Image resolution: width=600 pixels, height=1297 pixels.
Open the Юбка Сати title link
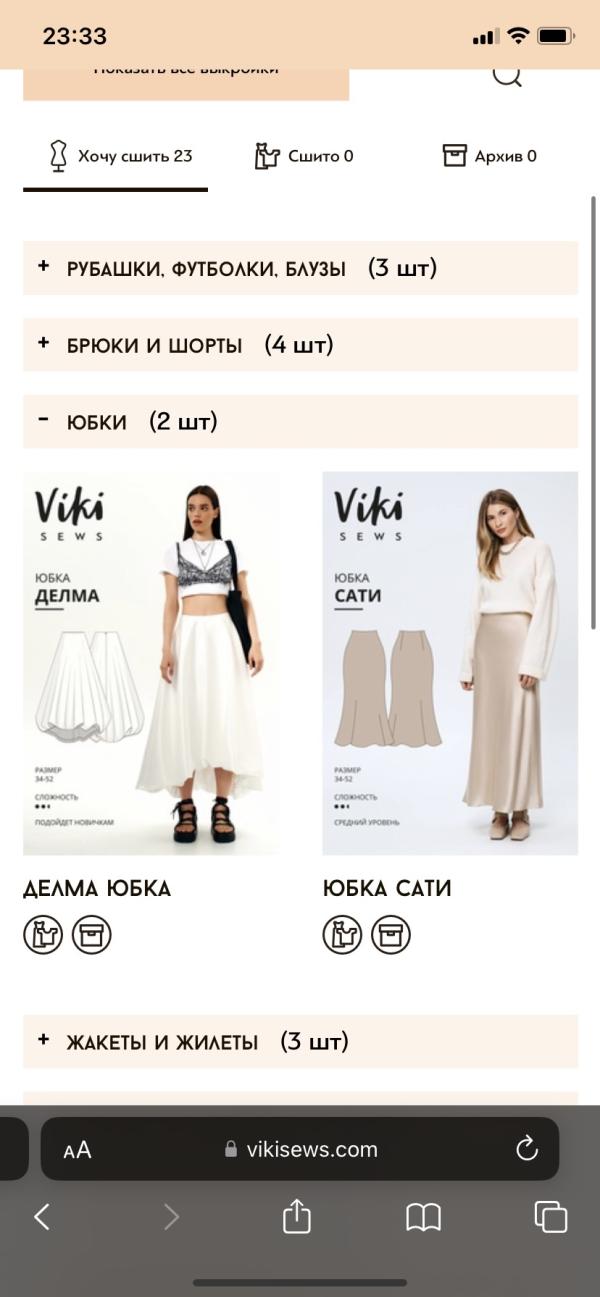tap(387, 888)
